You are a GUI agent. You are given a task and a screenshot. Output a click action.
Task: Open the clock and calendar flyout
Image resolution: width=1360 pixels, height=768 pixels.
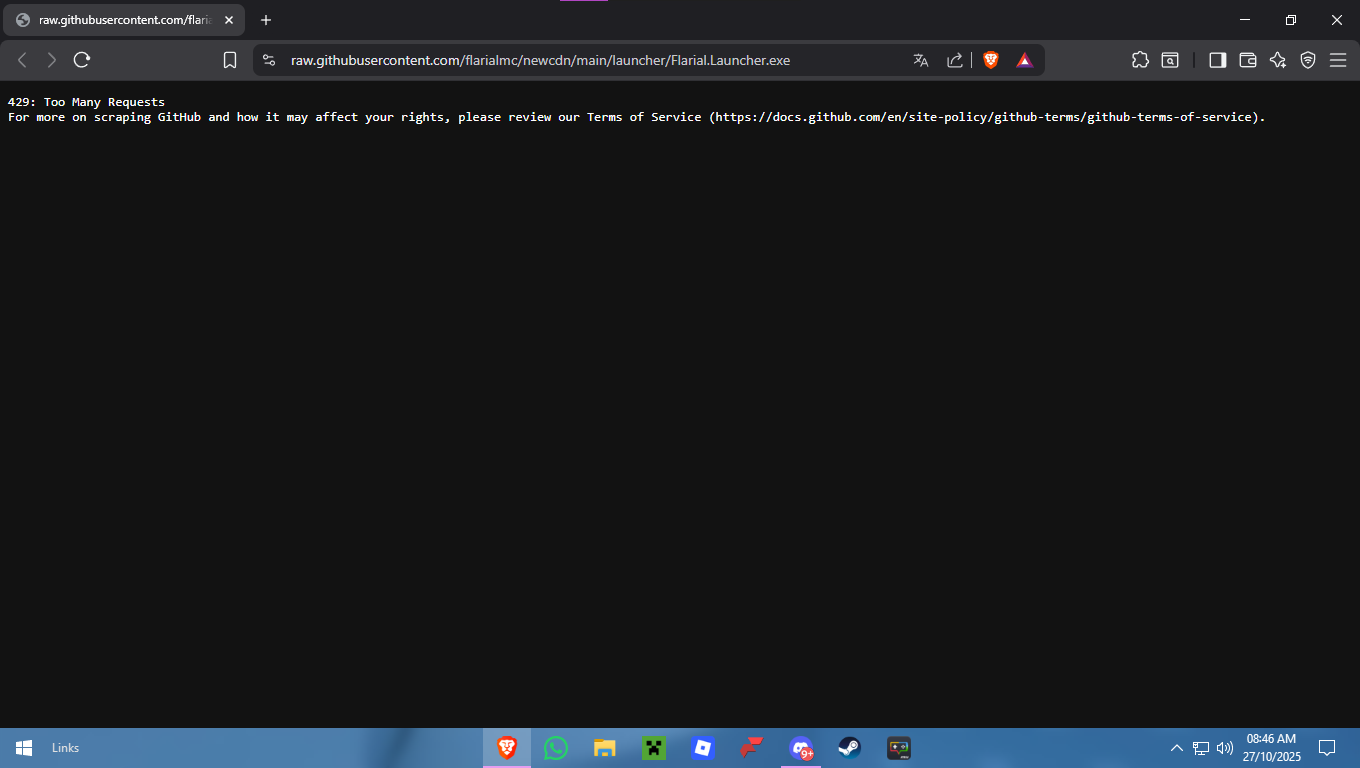point(1271,748)
